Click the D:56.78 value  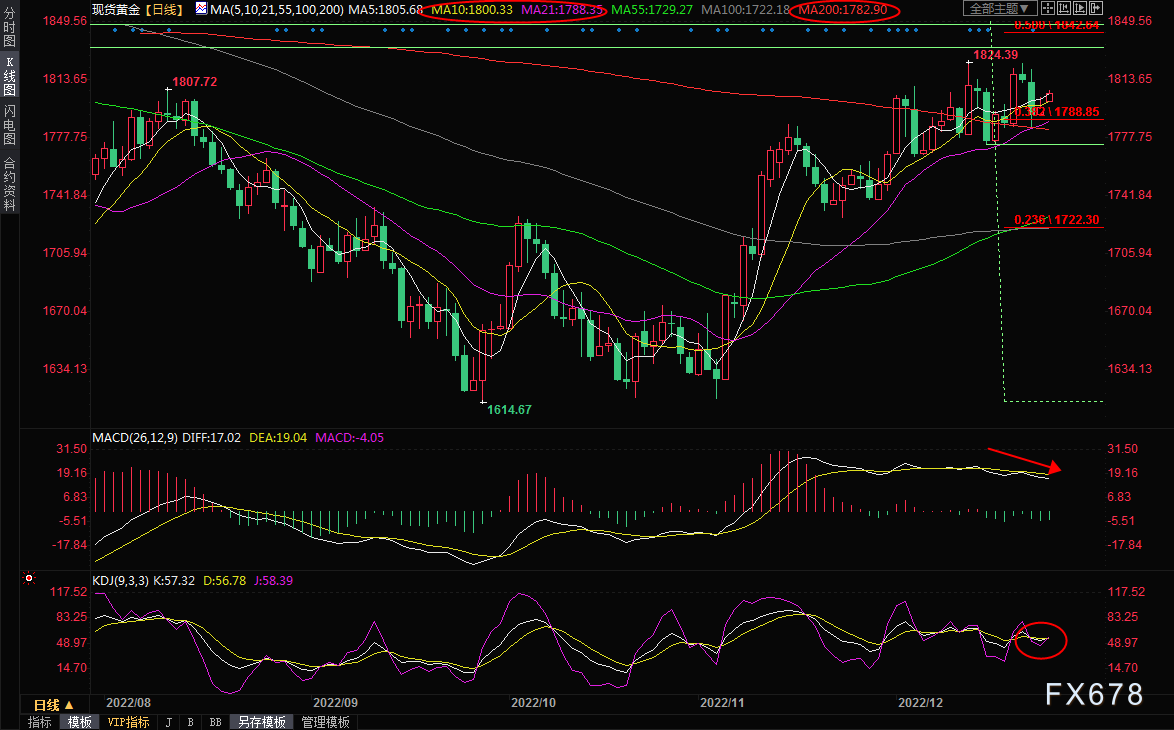tap(225, 580)
